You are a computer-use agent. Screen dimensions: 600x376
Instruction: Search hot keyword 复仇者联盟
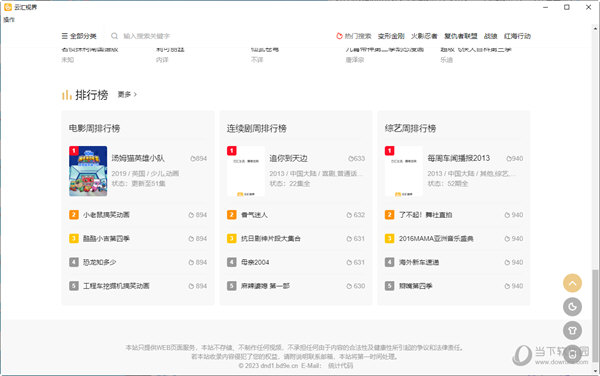460,36
